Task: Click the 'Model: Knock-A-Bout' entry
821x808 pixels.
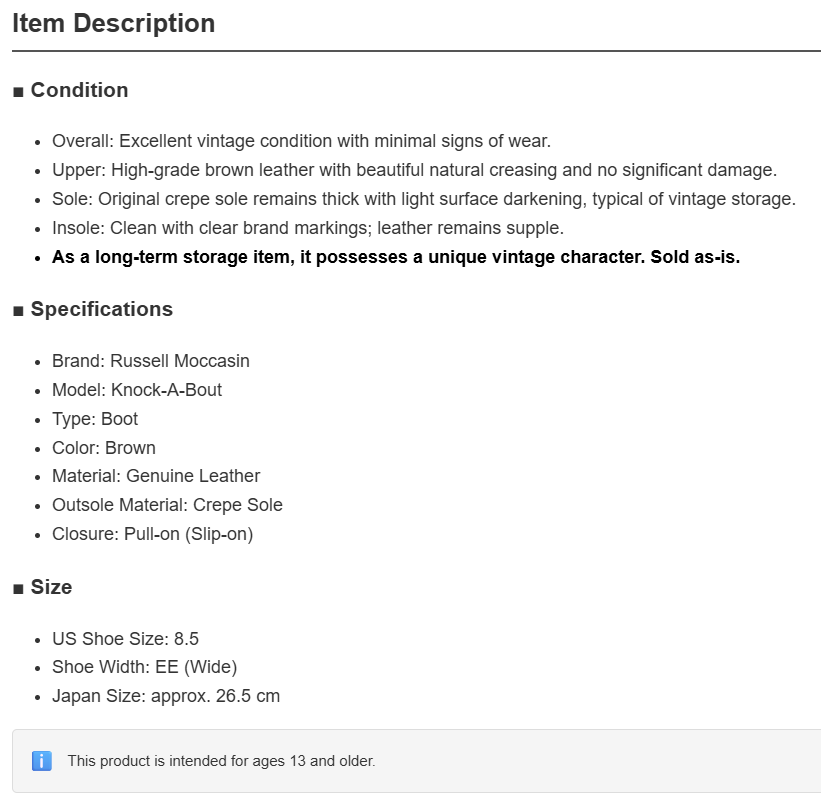Action: pyautogui.click(x=137, y=390)
